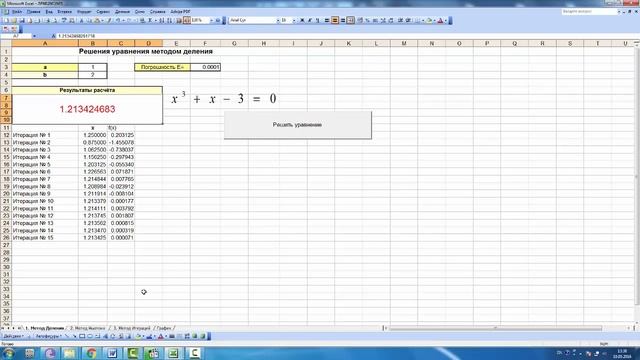640x360 pixels.
Task: Open the Вставка menu
Action: (64, 11)
